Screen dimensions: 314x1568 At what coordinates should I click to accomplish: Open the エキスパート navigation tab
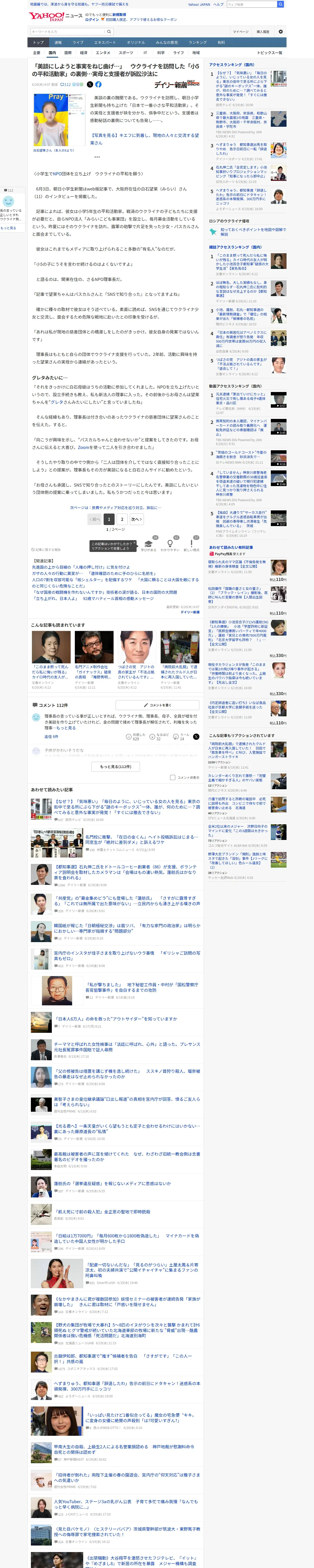point(105,43)
